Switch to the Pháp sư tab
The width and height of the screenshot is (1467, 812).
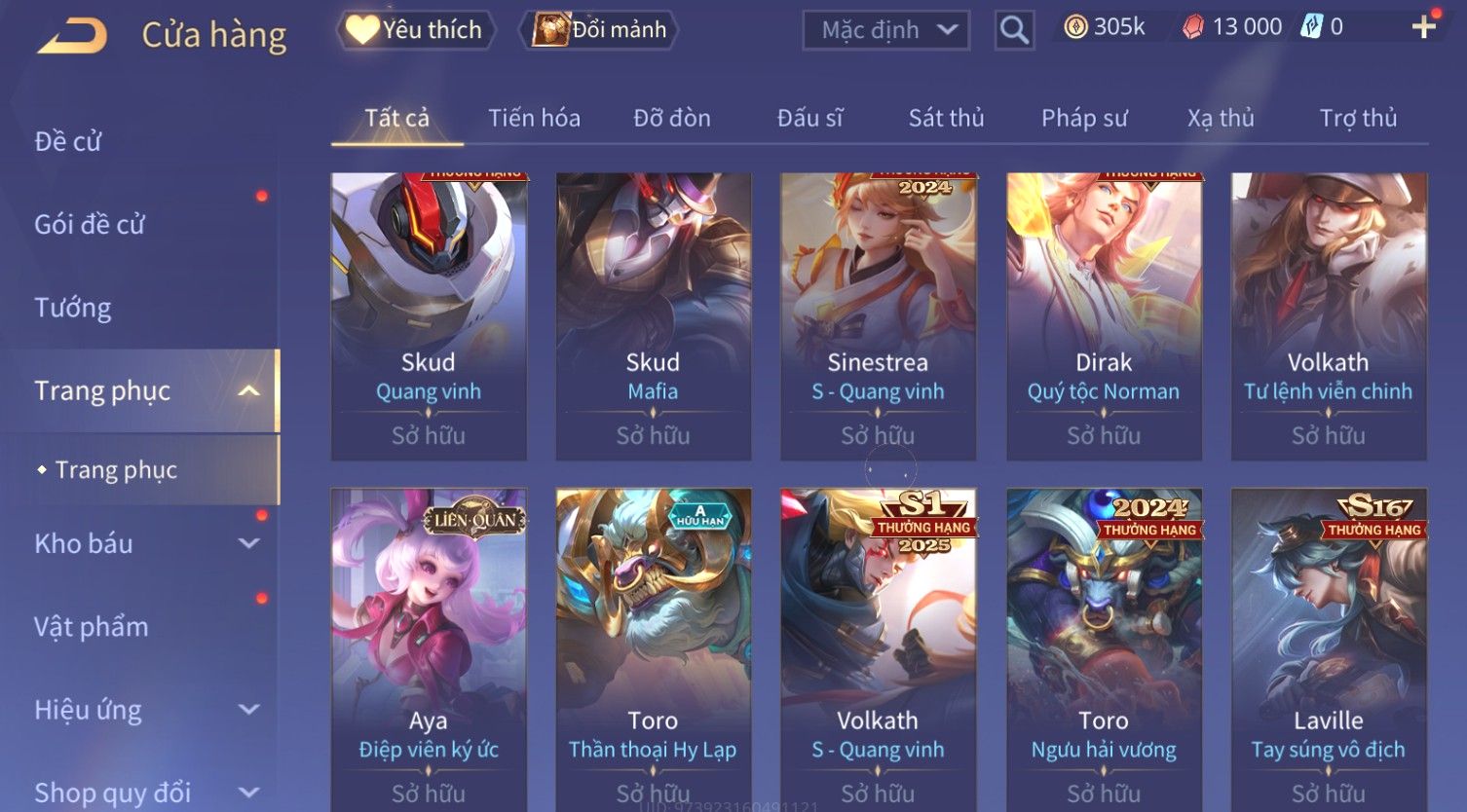pos(1084,118)
